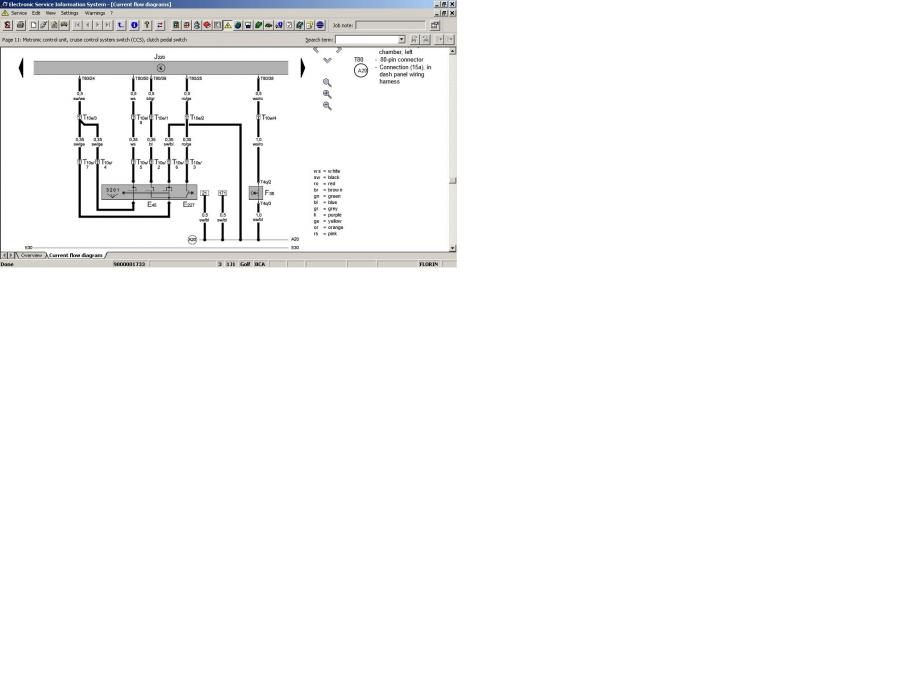Open the Settings menu
The height and width of the screenshot is (675, 900).
pyautogui.click(x=69, y=13)
